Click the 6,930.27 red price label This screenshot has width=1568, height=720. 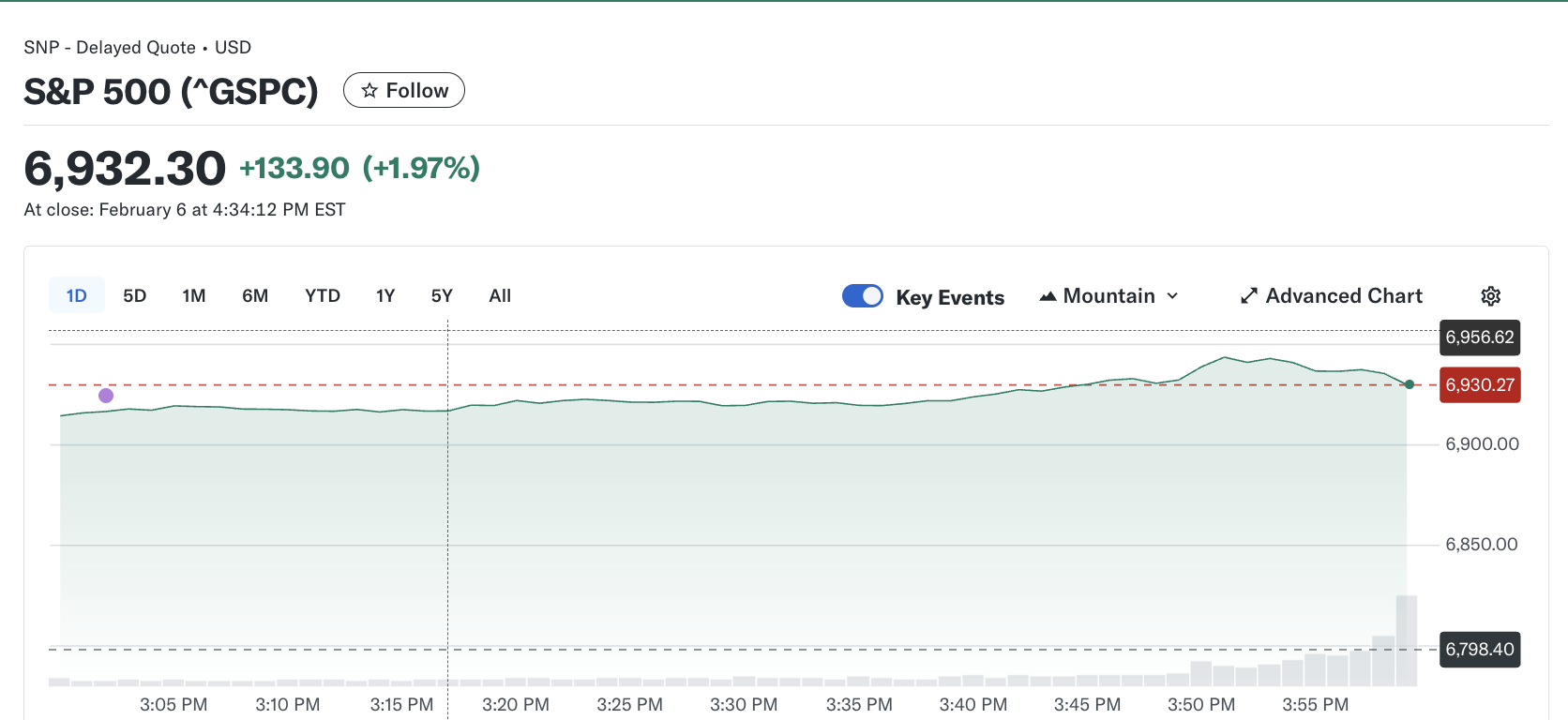coord(1480,385)
